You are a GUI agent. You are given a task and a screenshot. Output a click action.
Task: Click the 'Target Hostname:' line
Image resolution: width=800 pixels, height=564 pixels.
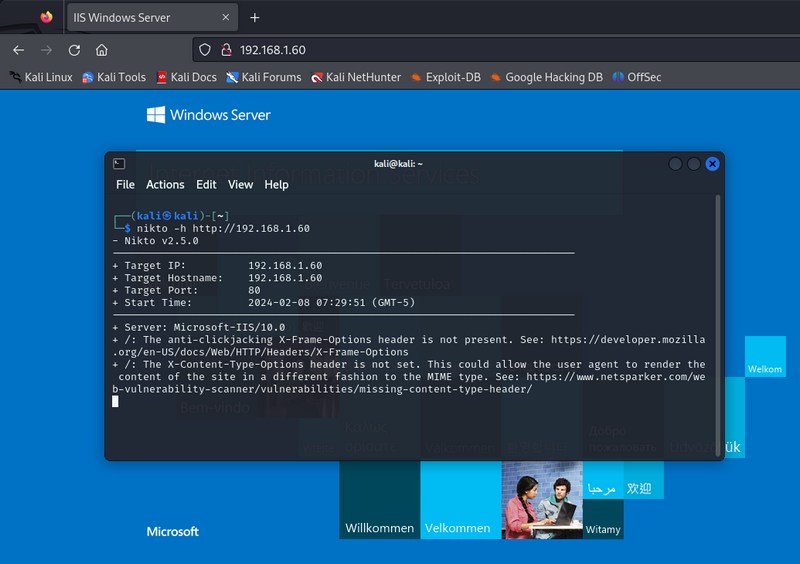[x=217, y=278]
